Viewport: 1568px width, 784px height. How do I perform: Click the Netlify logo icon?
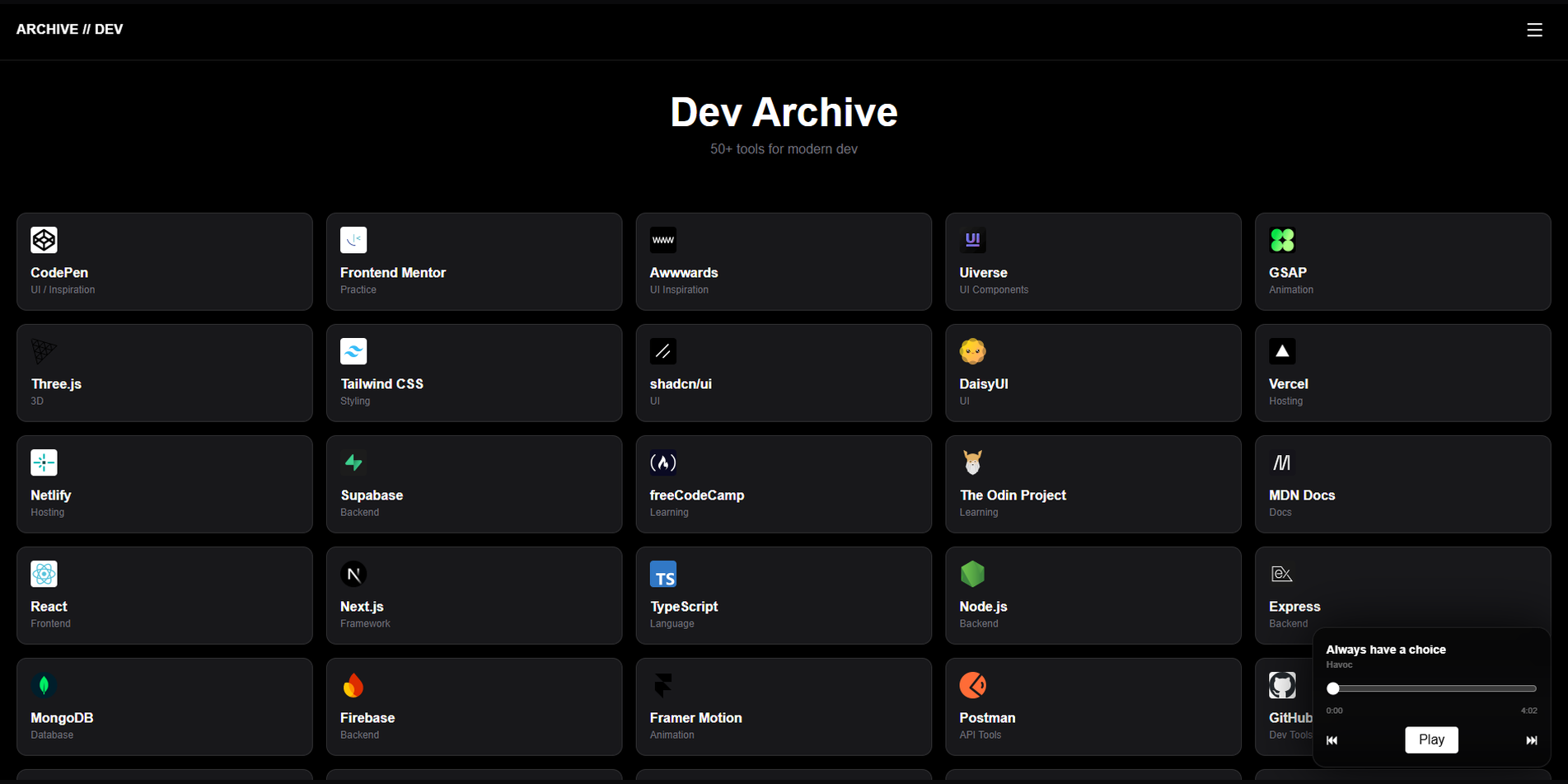pyautogui.click(x=44, y=462)
